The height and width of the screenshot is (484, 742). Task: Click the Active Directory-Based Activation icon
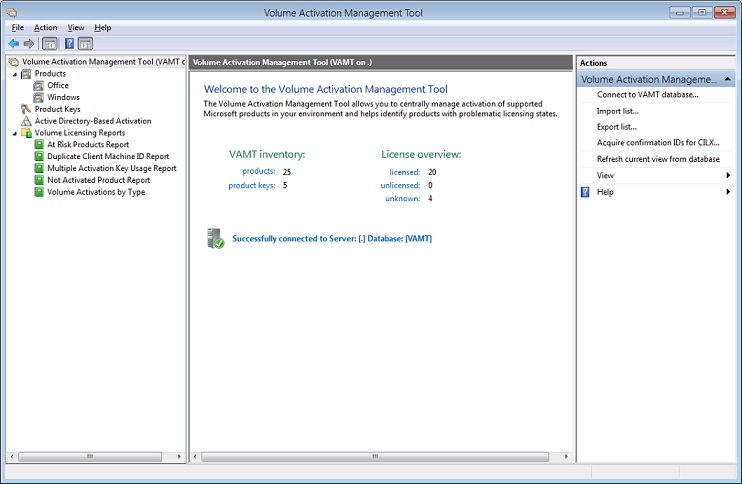click(26, 121)
